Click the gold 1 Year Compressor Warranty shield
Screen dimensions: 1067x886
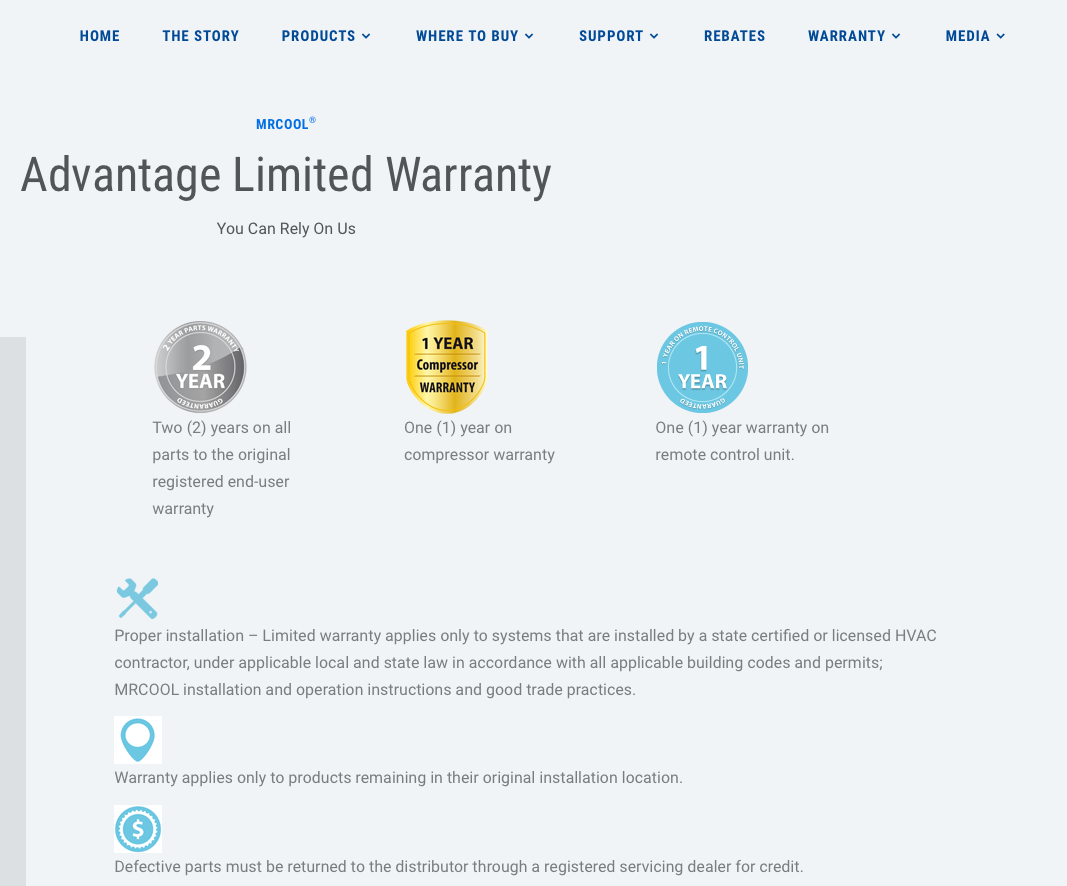pyautogui.click(x=446, y=367)
